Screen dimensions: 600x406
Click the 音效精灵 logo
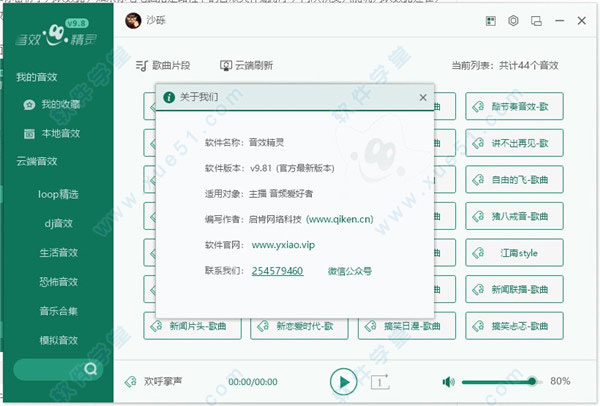pyautogui.click(x=56, y=33)
